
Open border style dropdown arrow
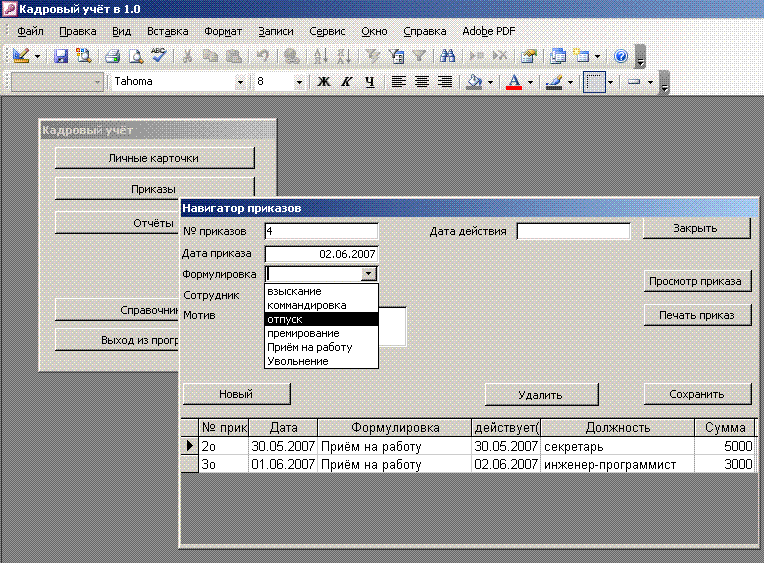611,82
